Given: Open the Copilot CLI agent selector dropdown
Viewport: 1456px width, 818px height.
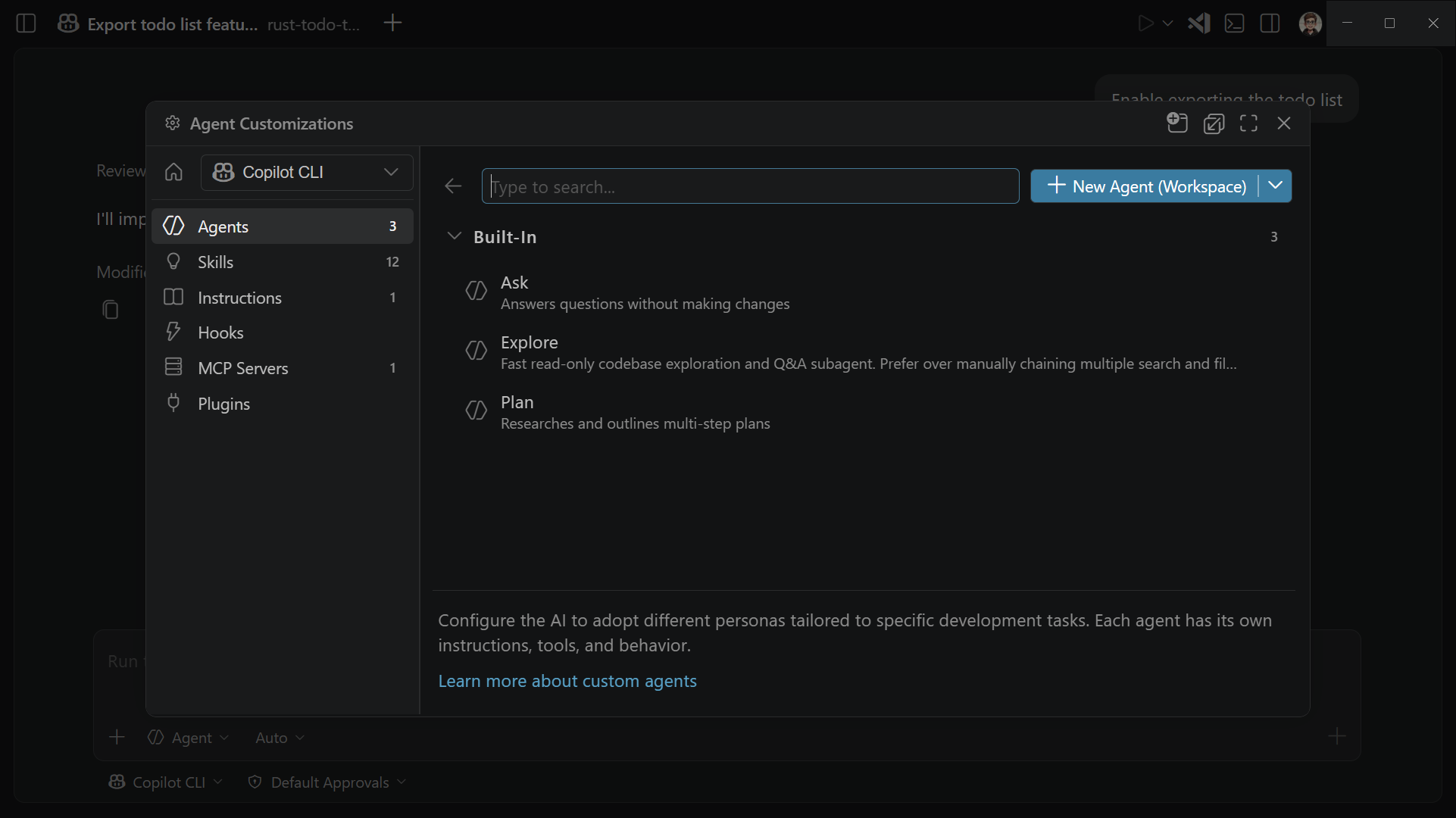Looking at the screenshot, I should [x=306, y=172].
